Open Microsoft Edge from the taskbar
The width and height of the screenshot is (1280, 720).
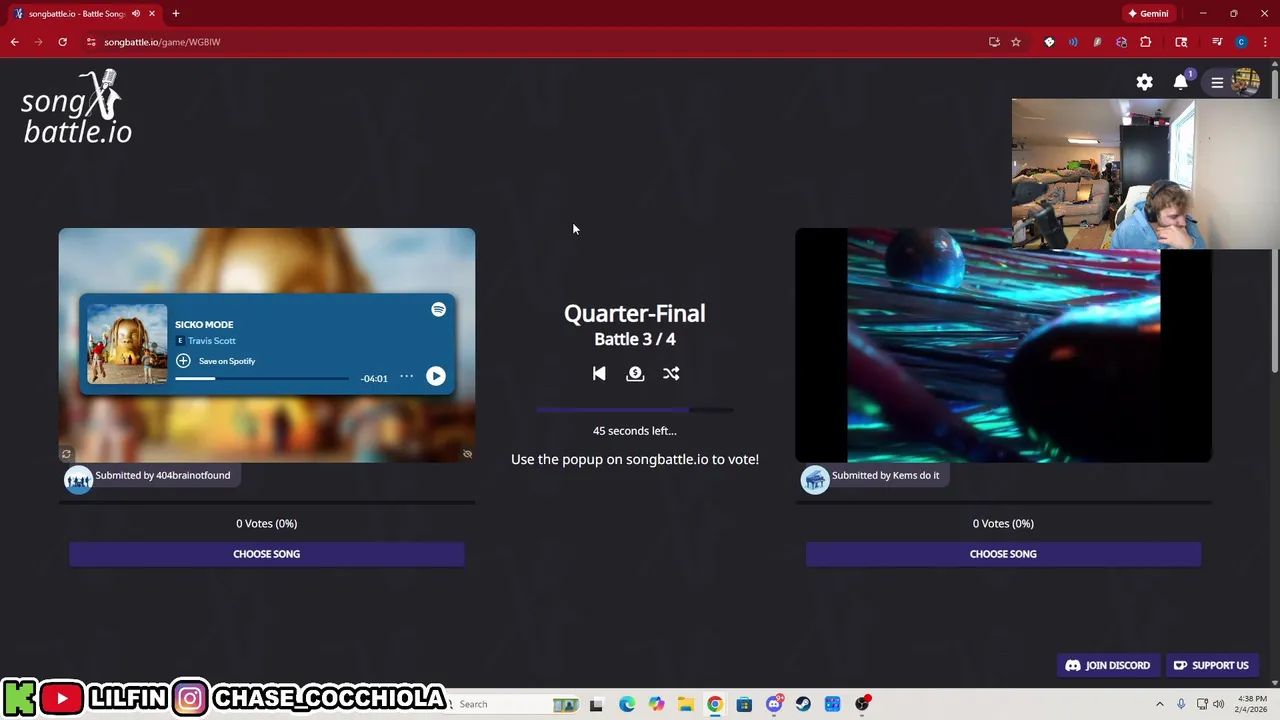tap(627, 704)
